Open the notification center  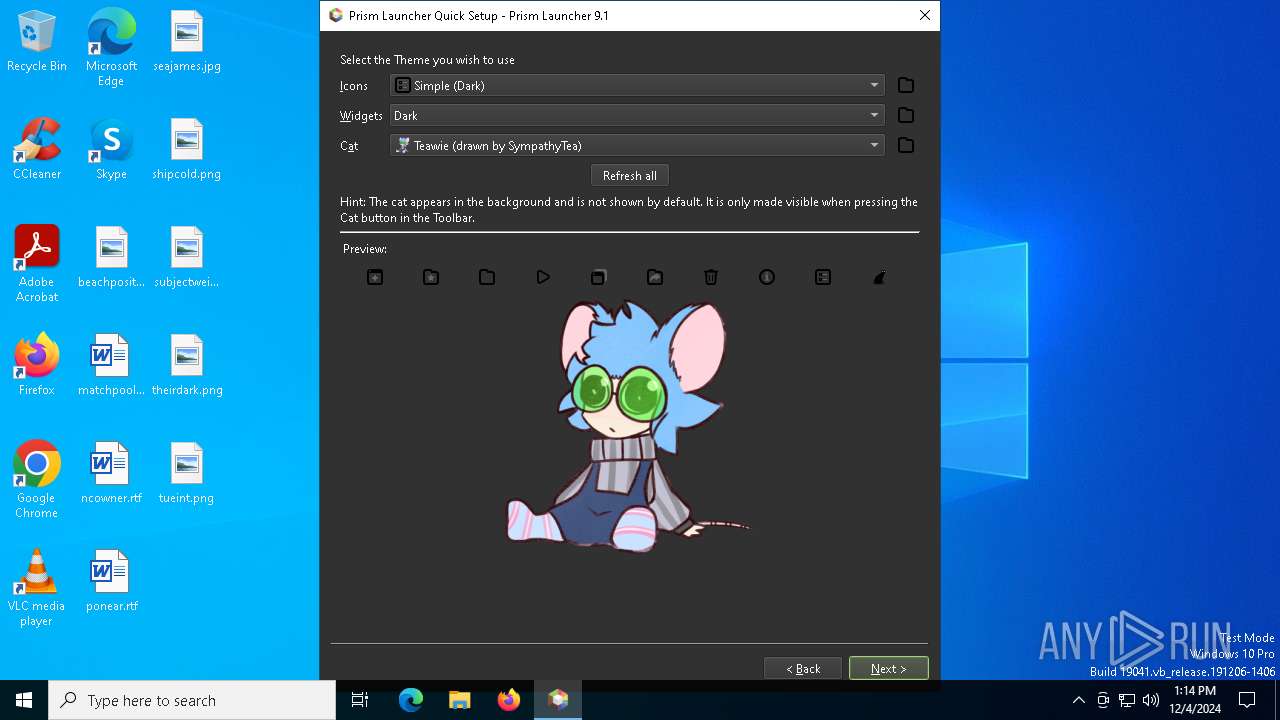click(1247, 700)
